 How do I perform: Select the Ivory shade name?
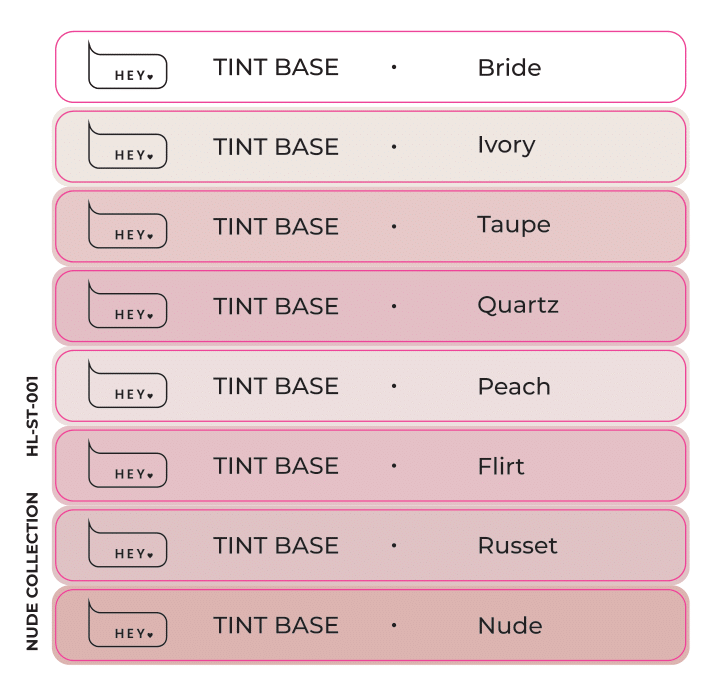[506, 145]
